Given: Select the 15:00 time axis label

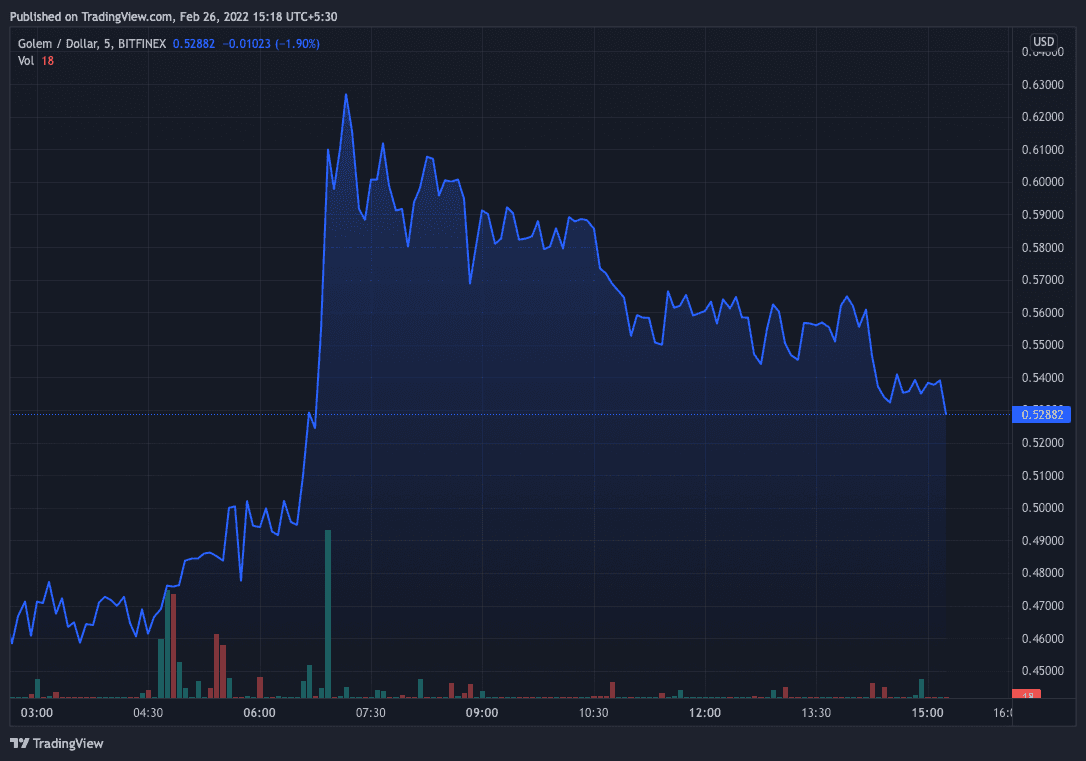Looking at the screenshot, I should (928, 713).
